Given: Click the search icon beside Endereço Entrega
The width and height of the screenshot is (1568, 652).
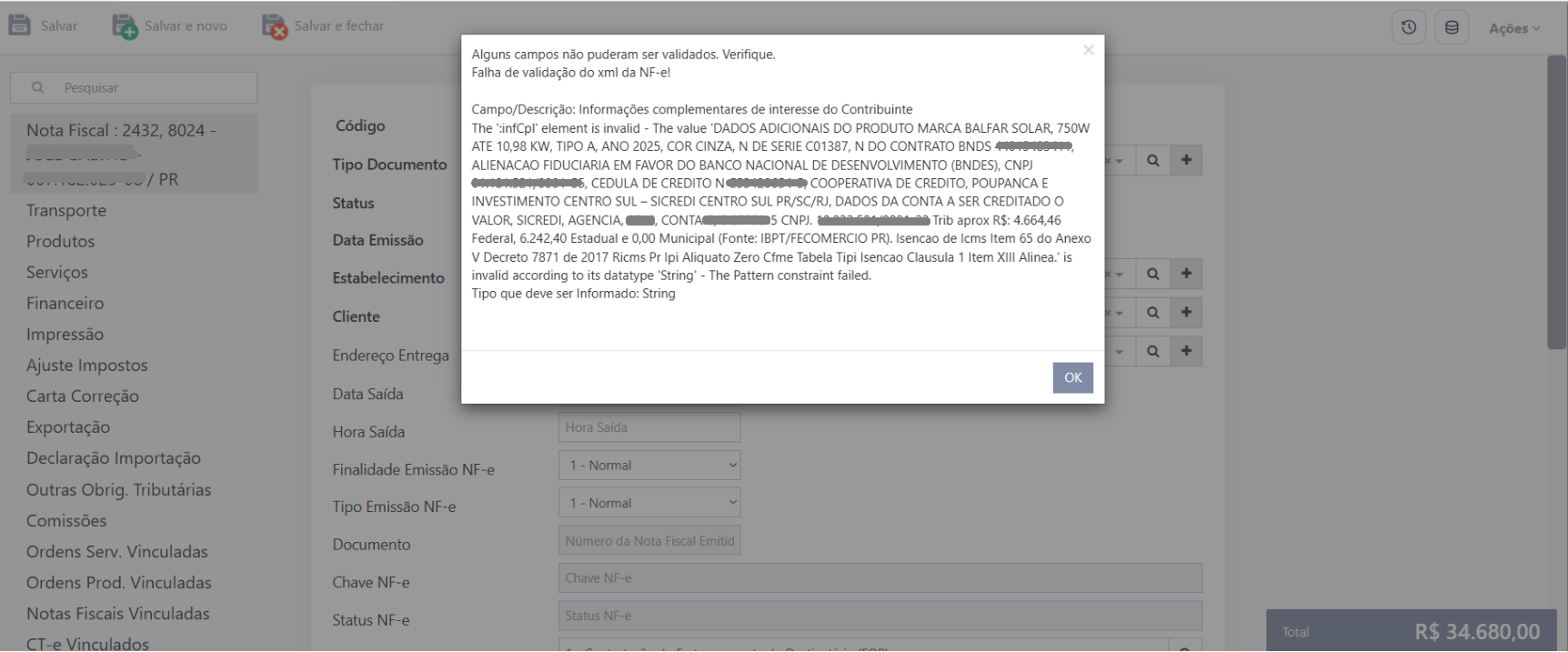Looking at the screenshot, I should click(x=1152, y=351).
